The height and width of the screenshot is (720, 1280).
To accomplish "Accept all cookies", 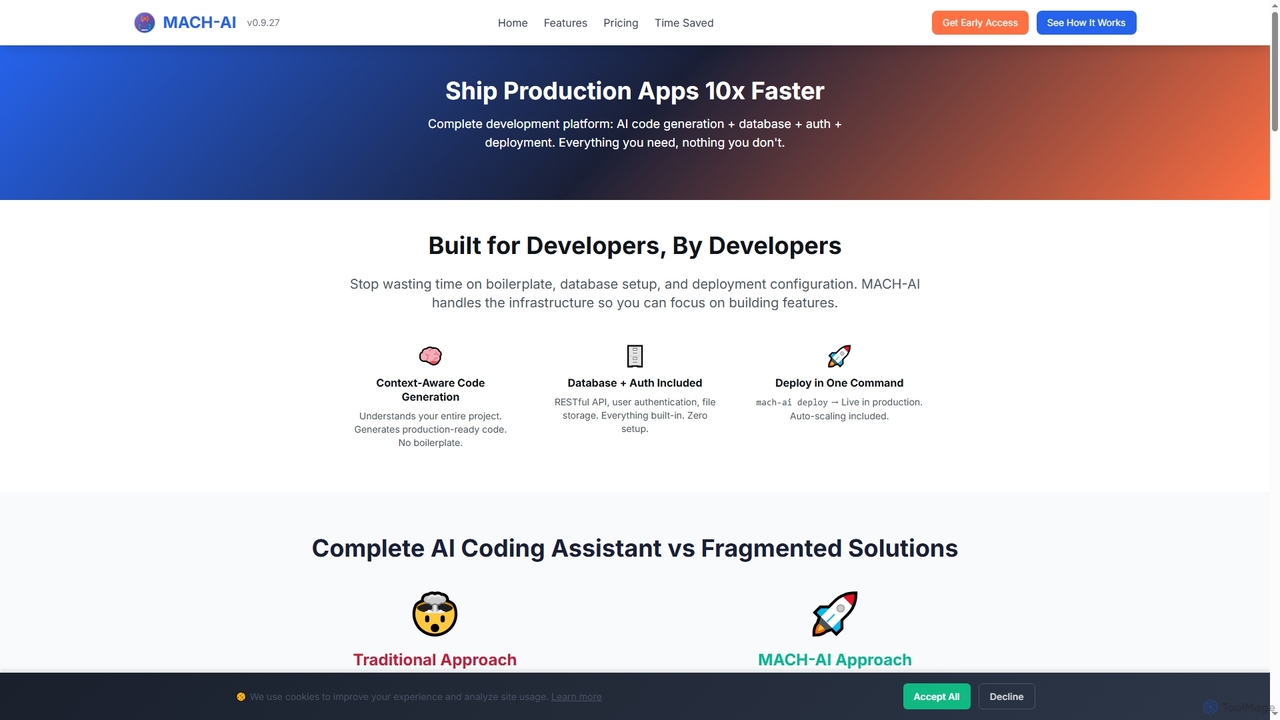I will [936, 697].
